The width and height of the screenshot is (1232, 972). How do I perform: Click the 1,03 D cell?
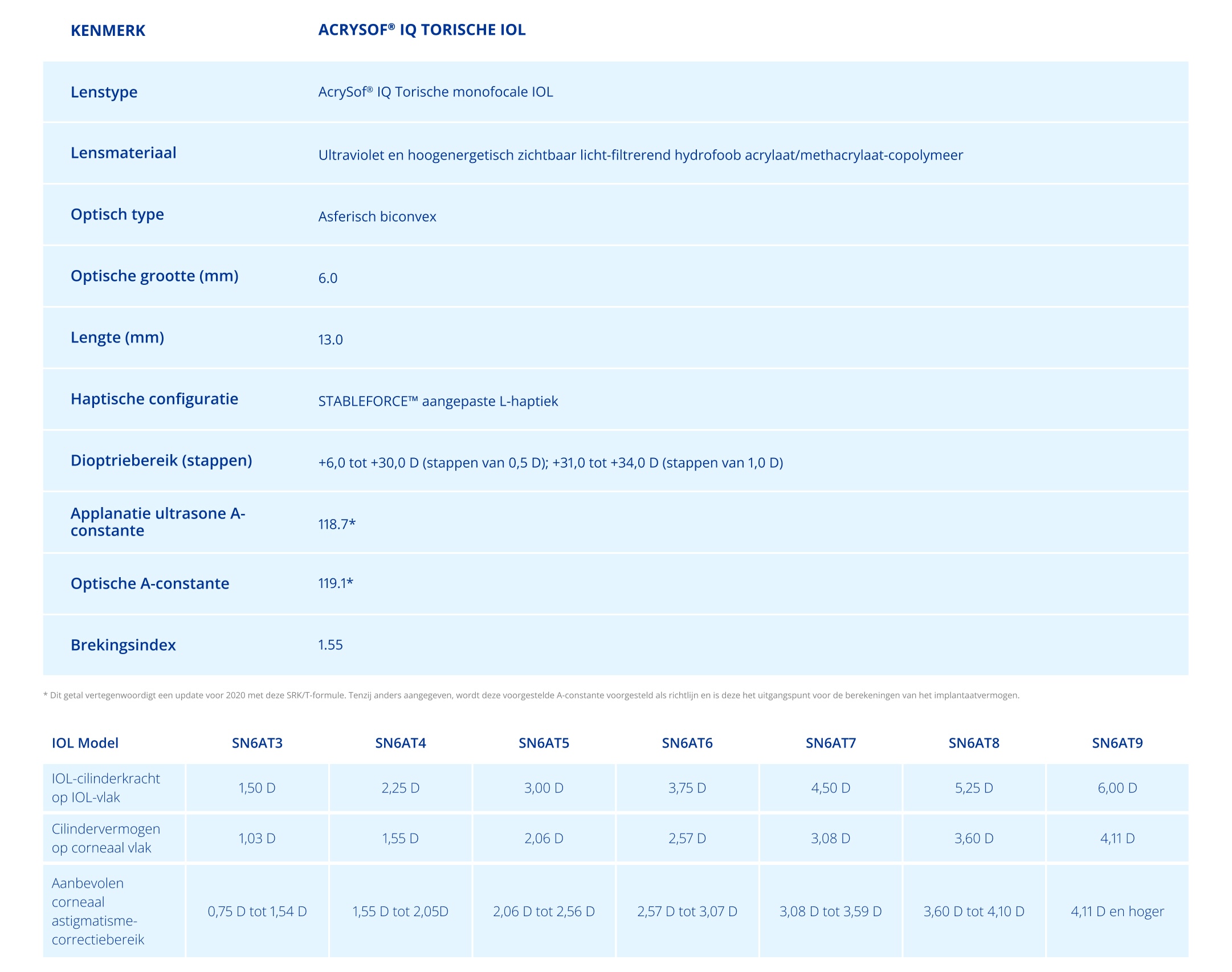(x=257, y=838)
